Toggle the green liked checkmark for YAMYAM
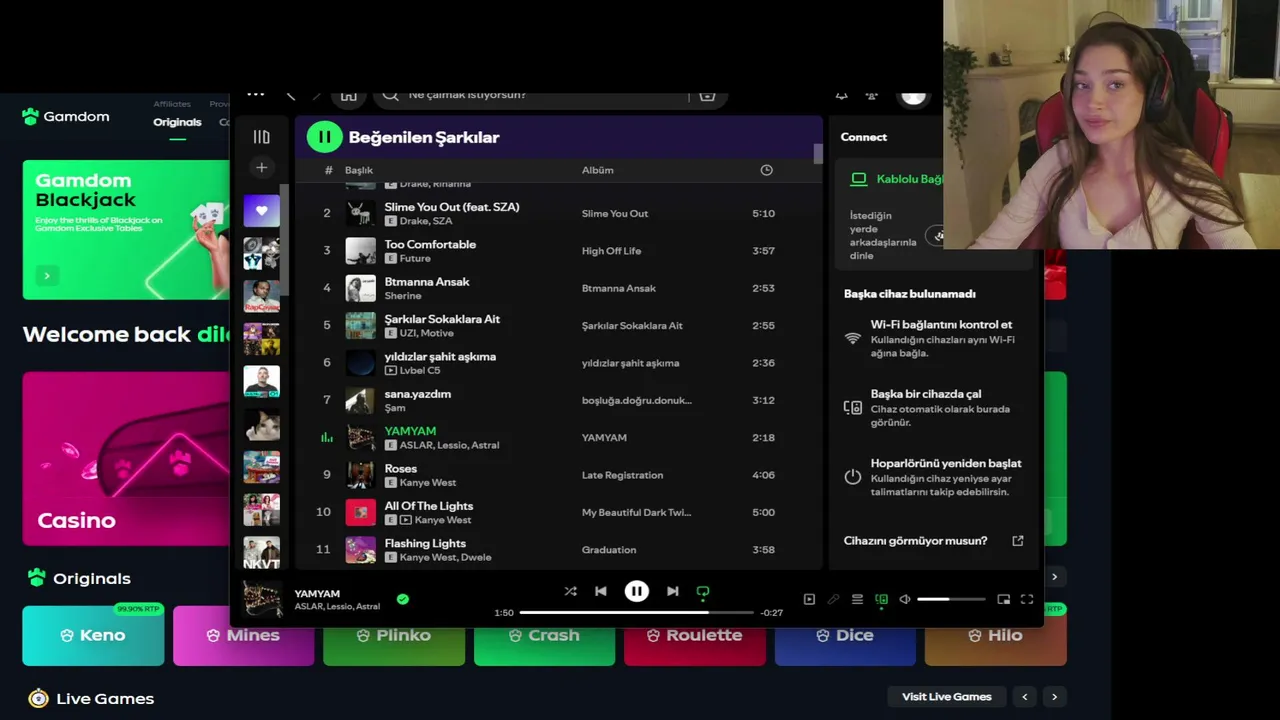This screenshot has width=1280, height=720. tap(402, 599)
